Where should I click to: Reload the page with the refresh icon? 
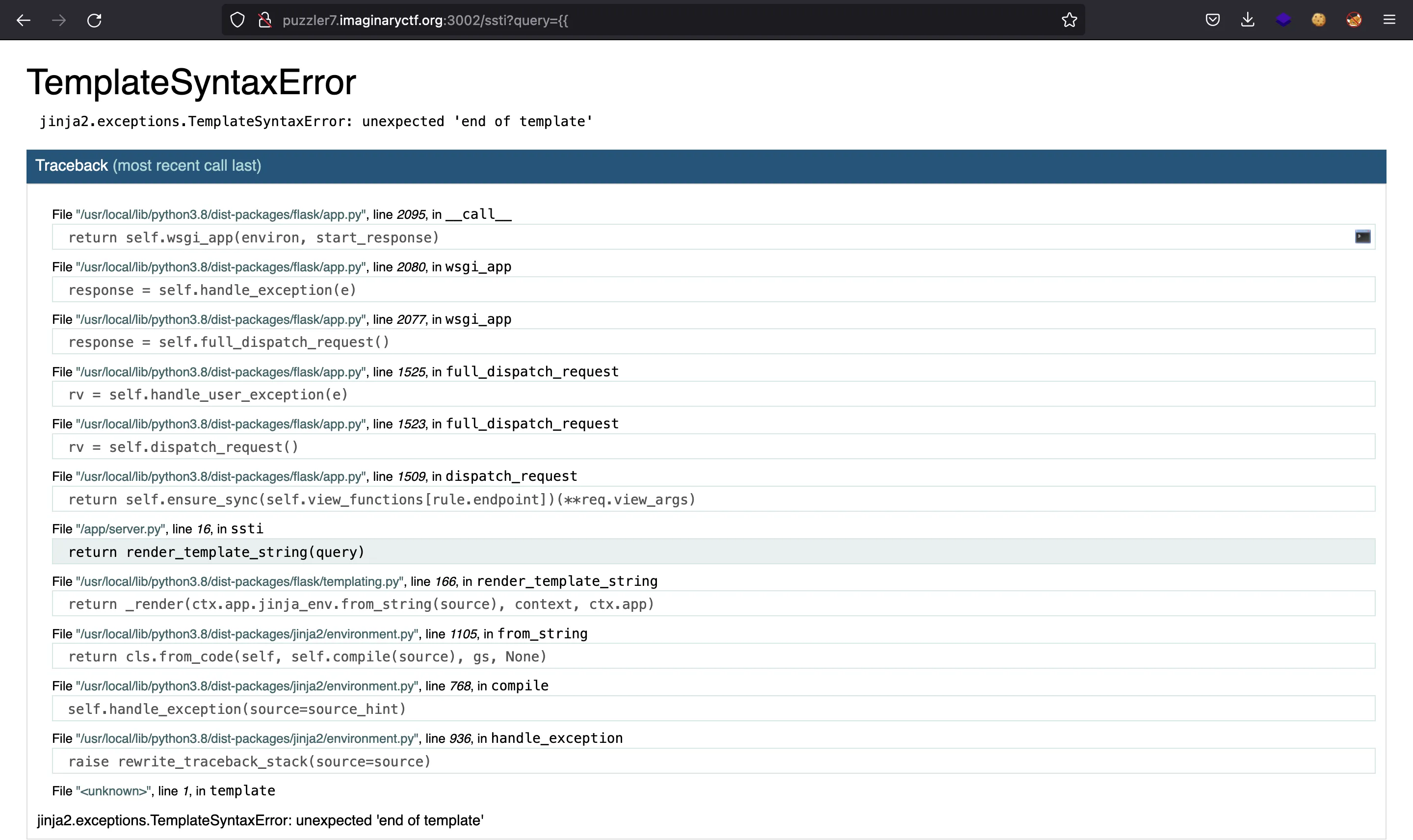pyautogui.click(x=94, y=21)
